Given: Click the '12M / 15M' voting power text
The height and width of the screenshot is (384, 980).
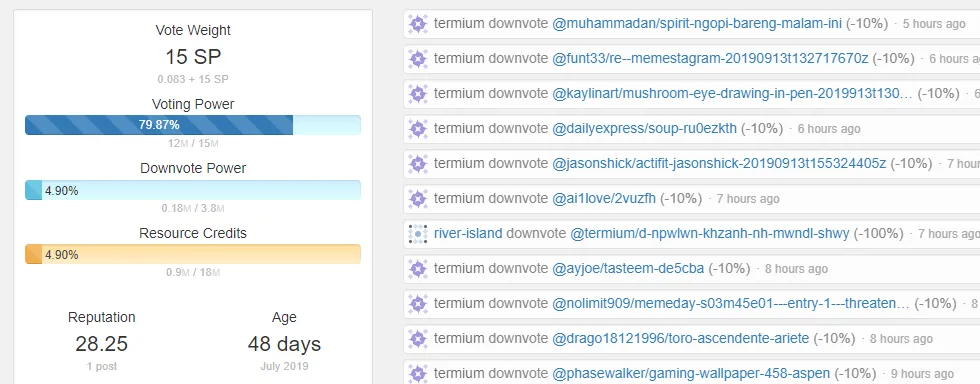Looking at the screenshot, I should [x=193, y=144].
